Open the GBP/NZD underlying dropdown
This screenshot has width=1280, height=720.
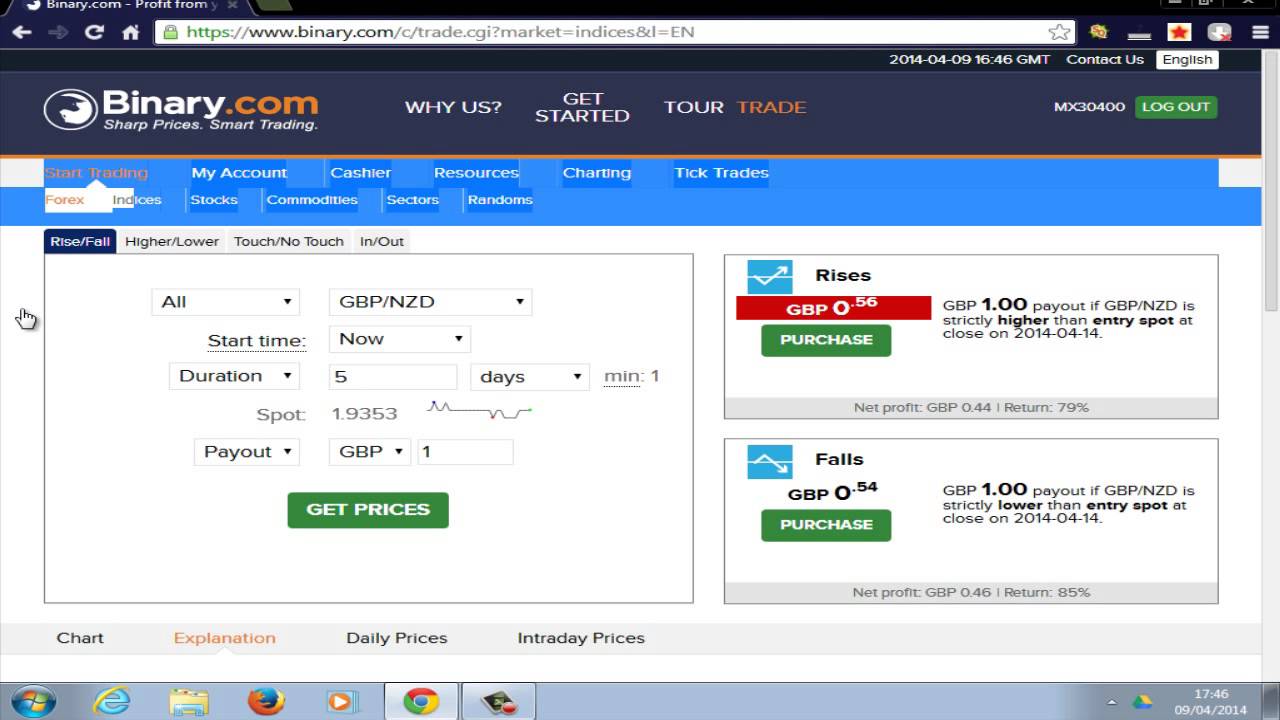coord(430,302)
